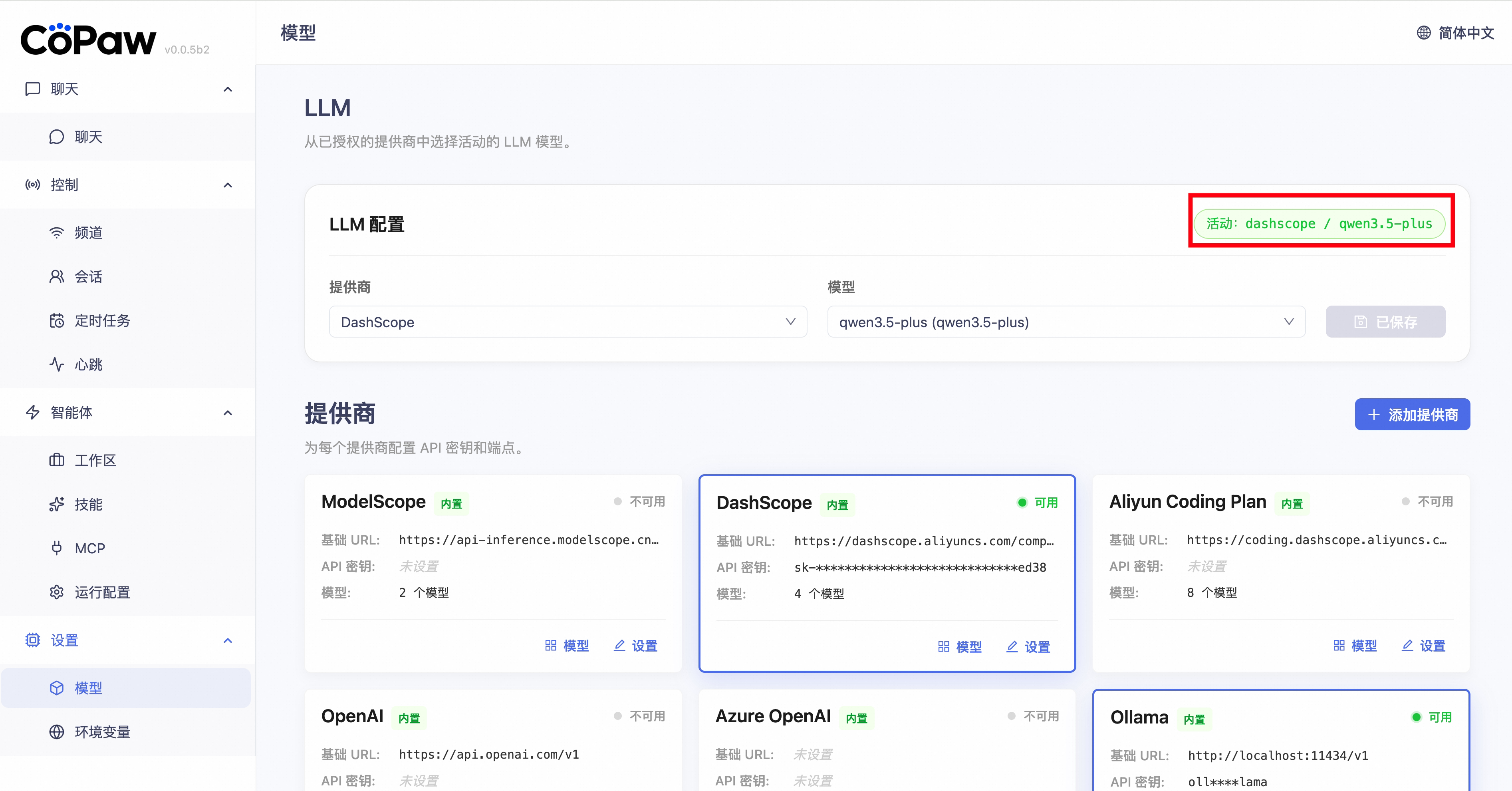1512x791 pixels.
Task: Open DashScope card 设置 link
Action: [x=1028, y=646]
